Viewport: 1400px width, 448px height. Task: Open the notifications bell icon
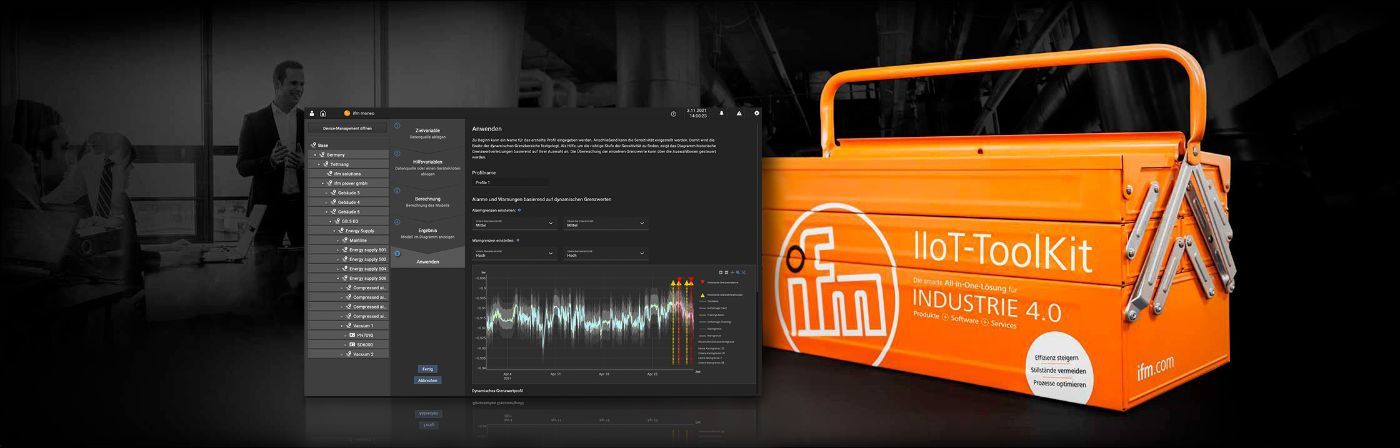720,113
